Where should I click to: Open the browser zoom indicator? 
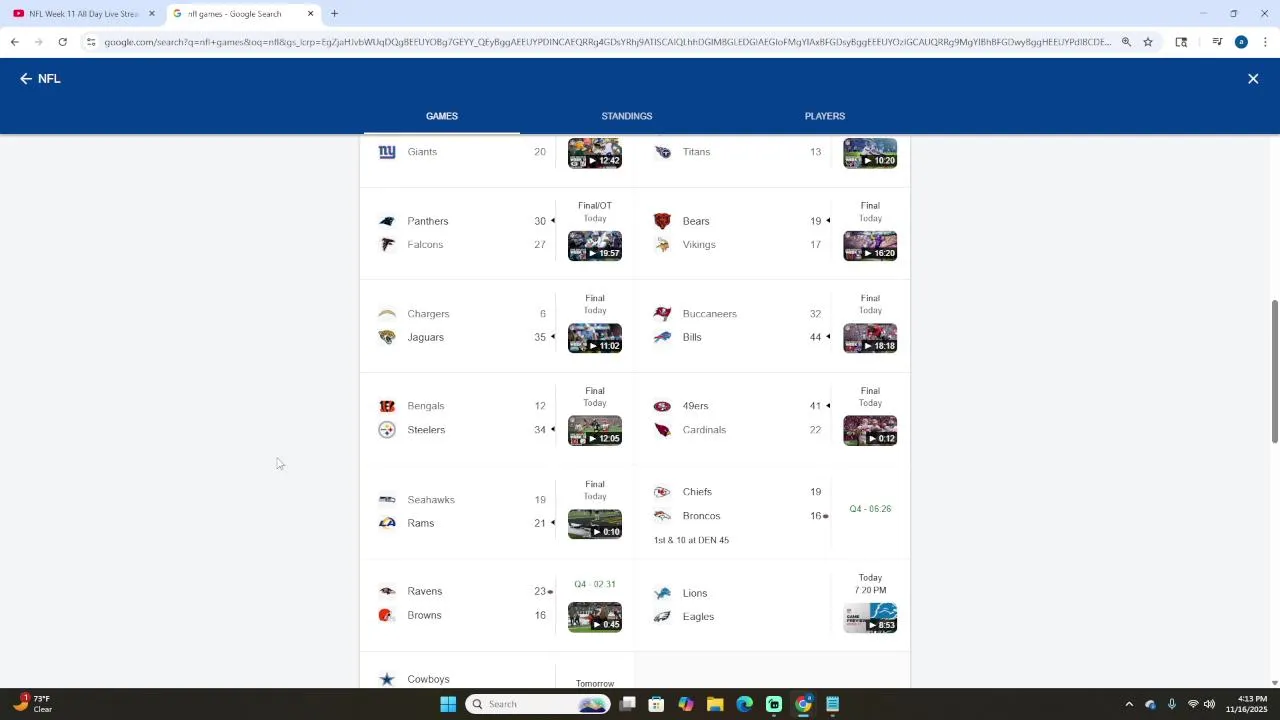1126,42
